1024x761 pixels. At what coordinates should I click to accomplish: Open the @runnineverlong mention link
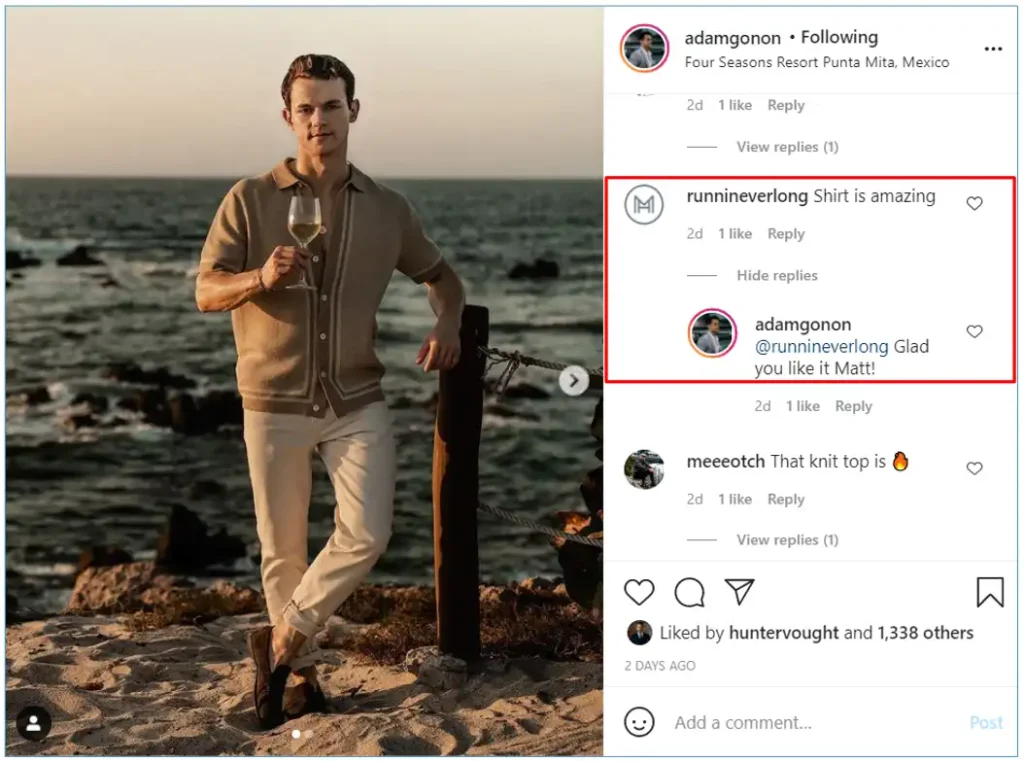(821, 346)
